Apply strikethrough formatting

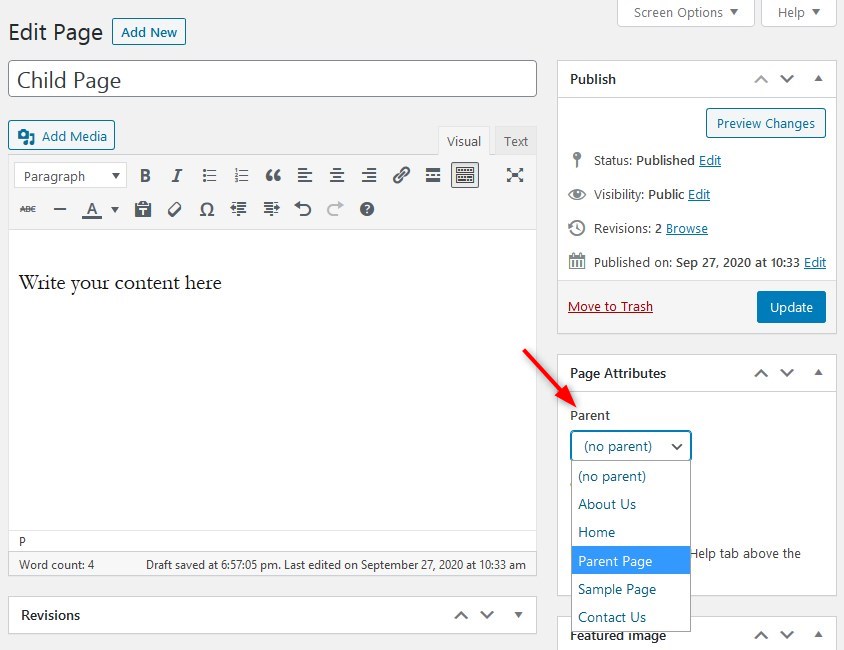(27, 209)
